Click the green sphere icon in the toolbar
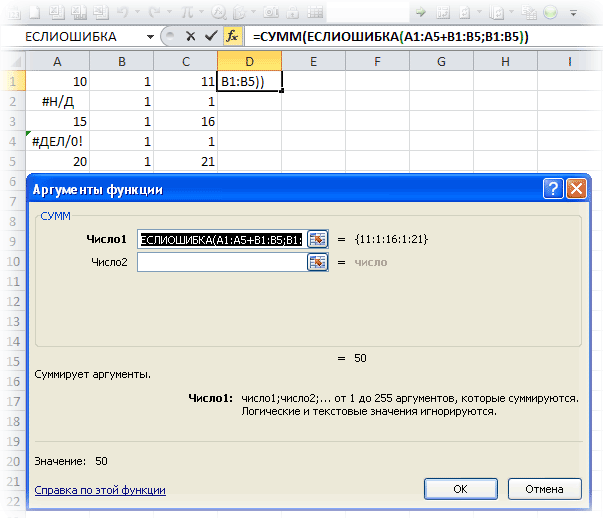Image resolution: width=603 pixels, height=518 pixels. click(550, 12)
